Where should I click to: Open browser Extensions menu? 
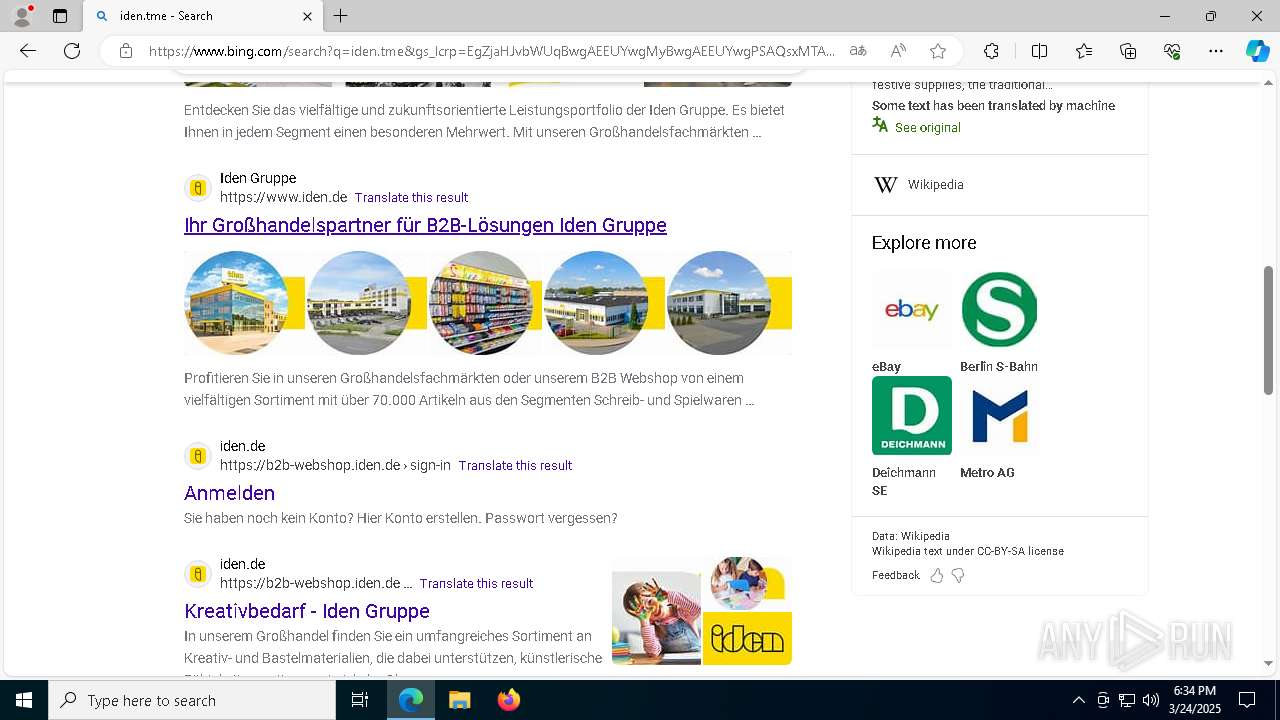(x=991, y=51)
